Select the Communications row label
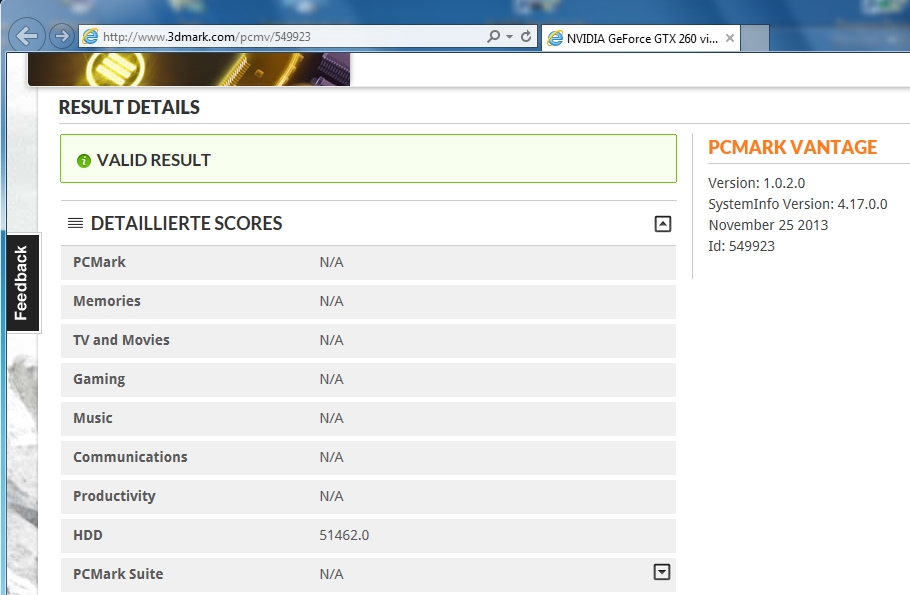Viewport: 910px width, 595px height. click(130, 457)
